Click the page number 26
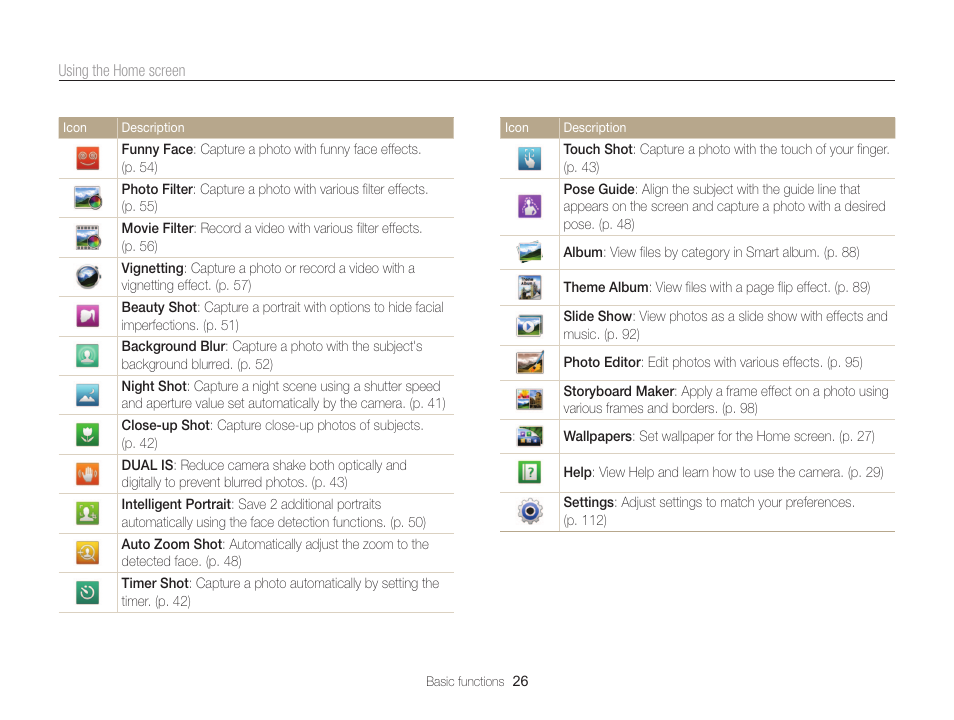954x720 pixels. (x=520, y=681)
